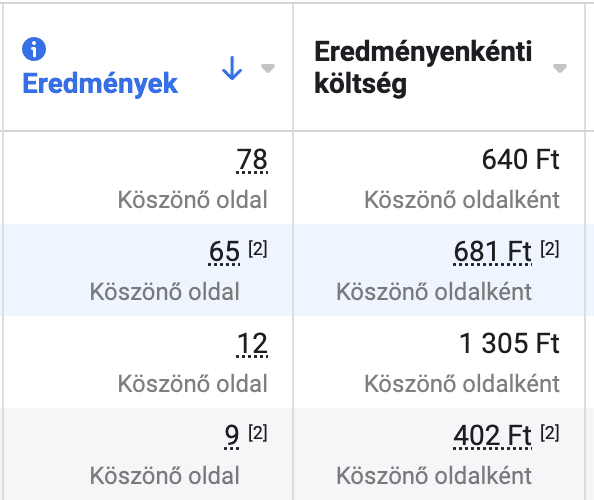Click Köszönő oldalként label under 1 305 Ft

(462, 384)
